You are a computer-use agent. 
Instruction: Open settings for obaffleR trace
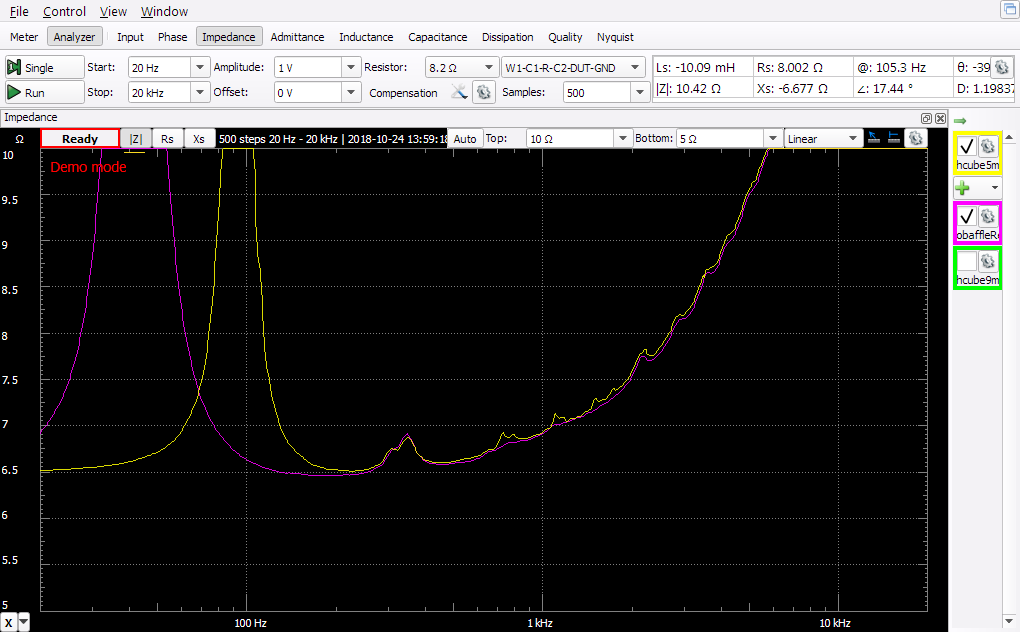click(987, 216)
